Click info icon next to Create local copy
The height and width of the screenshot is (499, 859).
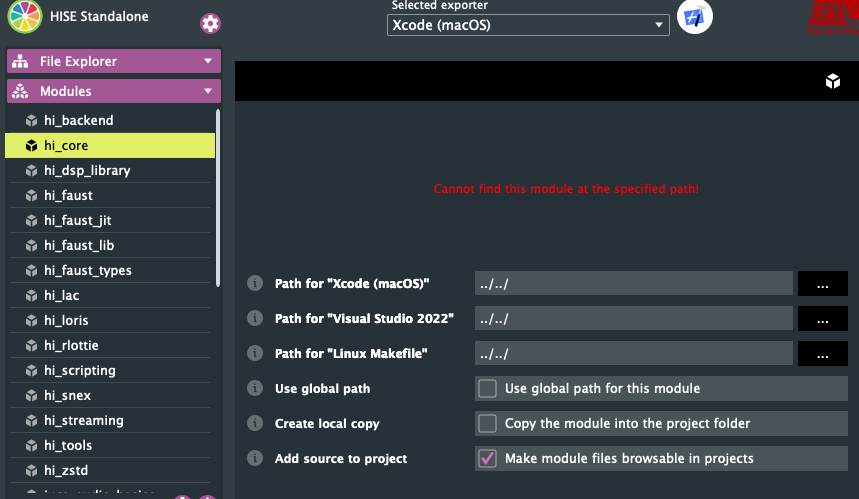(x=254, y=423)
